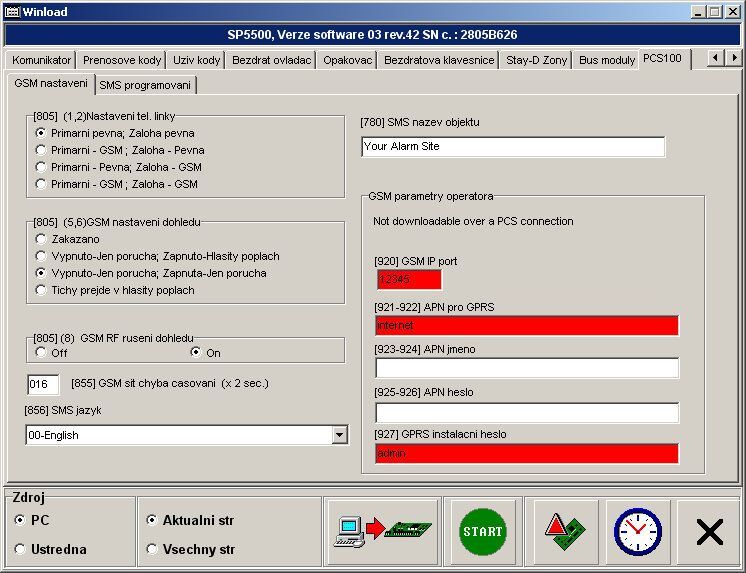Viewport: 746px width, 573px height.
Task: Click the red triangle error check icon
Action: (565, 532)
